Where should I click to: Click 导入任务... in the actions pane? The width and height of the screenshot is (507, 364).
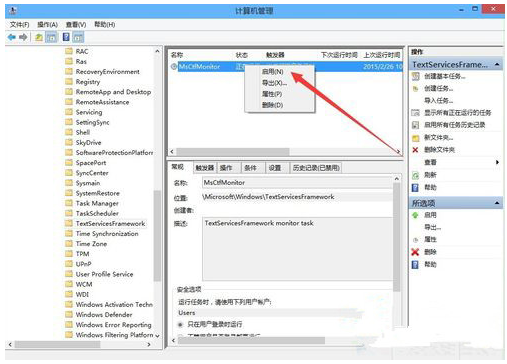[x=439, y=101]
